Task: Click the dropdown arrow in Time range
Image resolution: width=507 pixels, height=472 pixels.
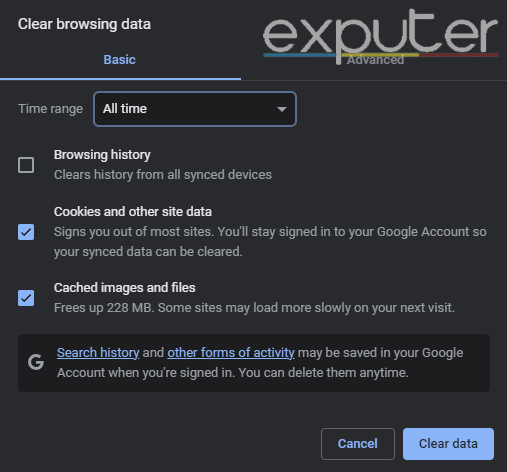Action: coord(282,109)
